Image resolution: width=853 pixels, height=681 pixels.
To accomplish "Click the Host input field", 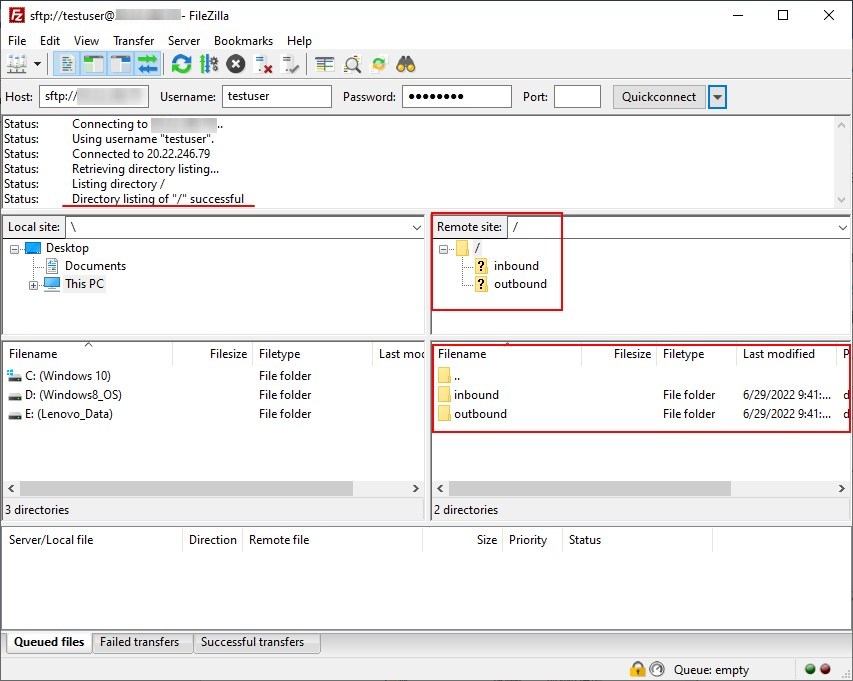I will (x=94, y=96).
